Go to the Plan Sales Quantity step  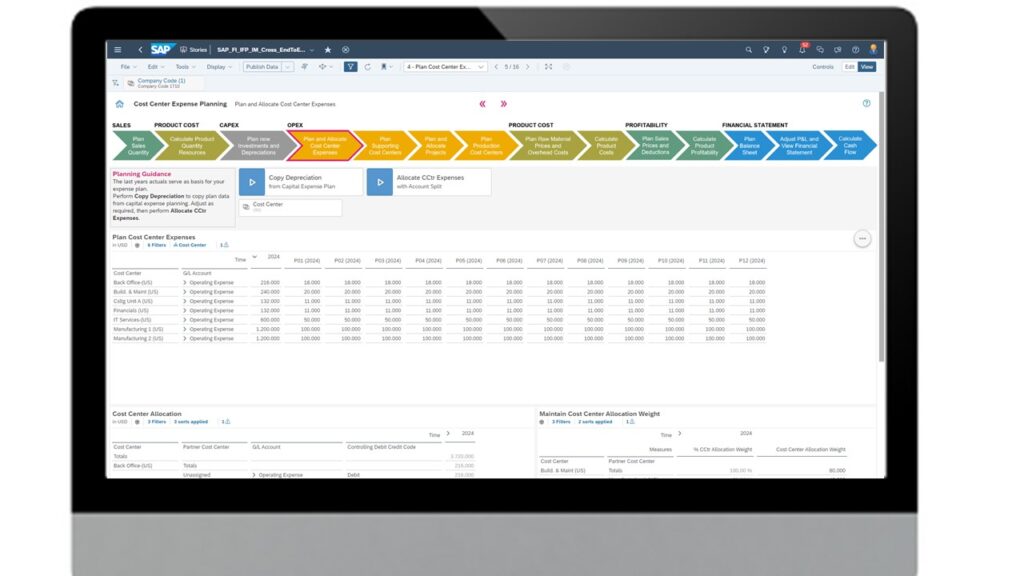[x=138, y=146]
